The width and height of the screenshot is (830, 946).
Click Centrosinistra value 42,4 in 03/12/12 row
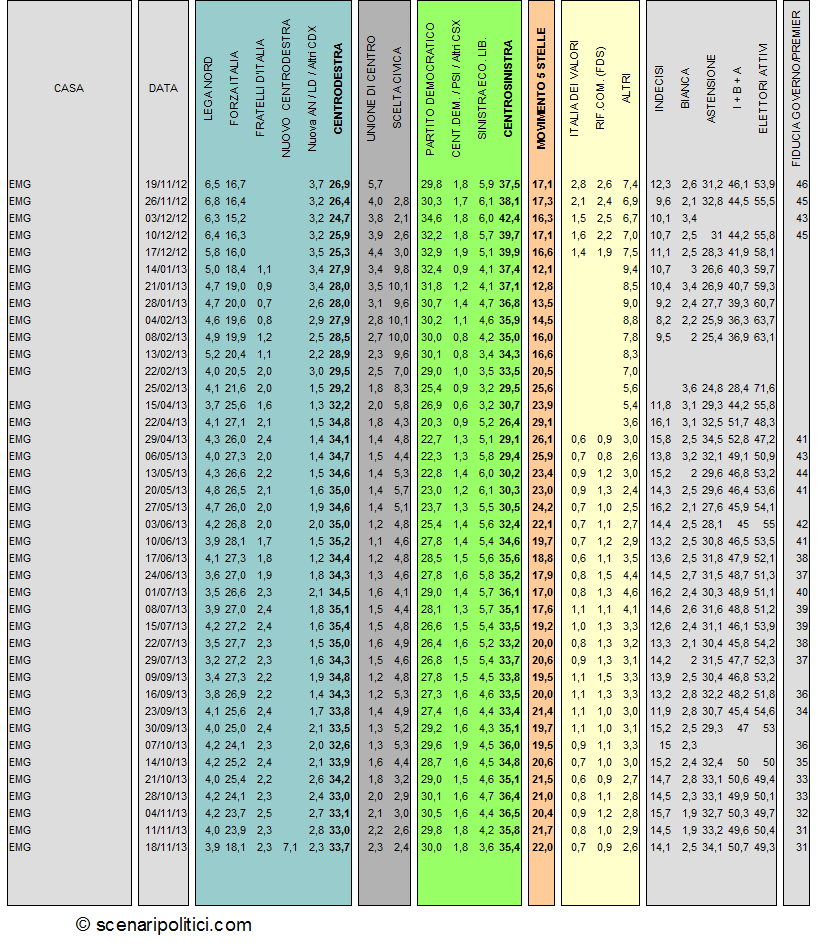pyautogui.click(x=509, y=218)
